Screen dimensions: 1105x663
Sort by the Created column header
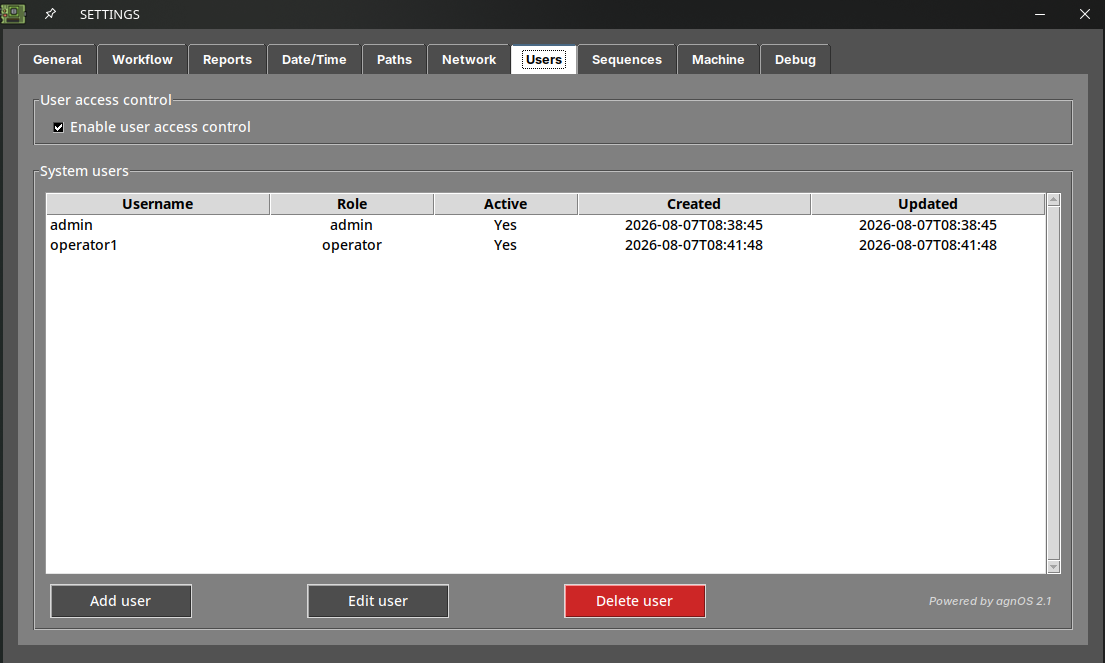coord(694,204)
